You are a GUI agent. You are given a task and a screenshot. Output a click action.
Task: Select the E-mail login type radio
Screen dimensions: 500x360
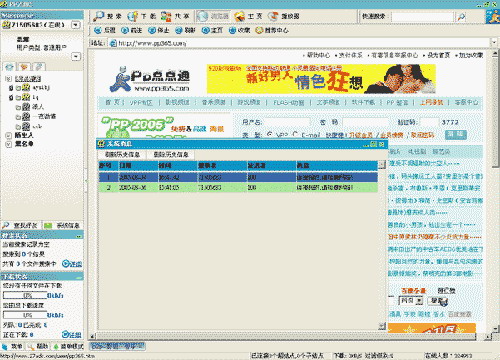pos(295,134)
